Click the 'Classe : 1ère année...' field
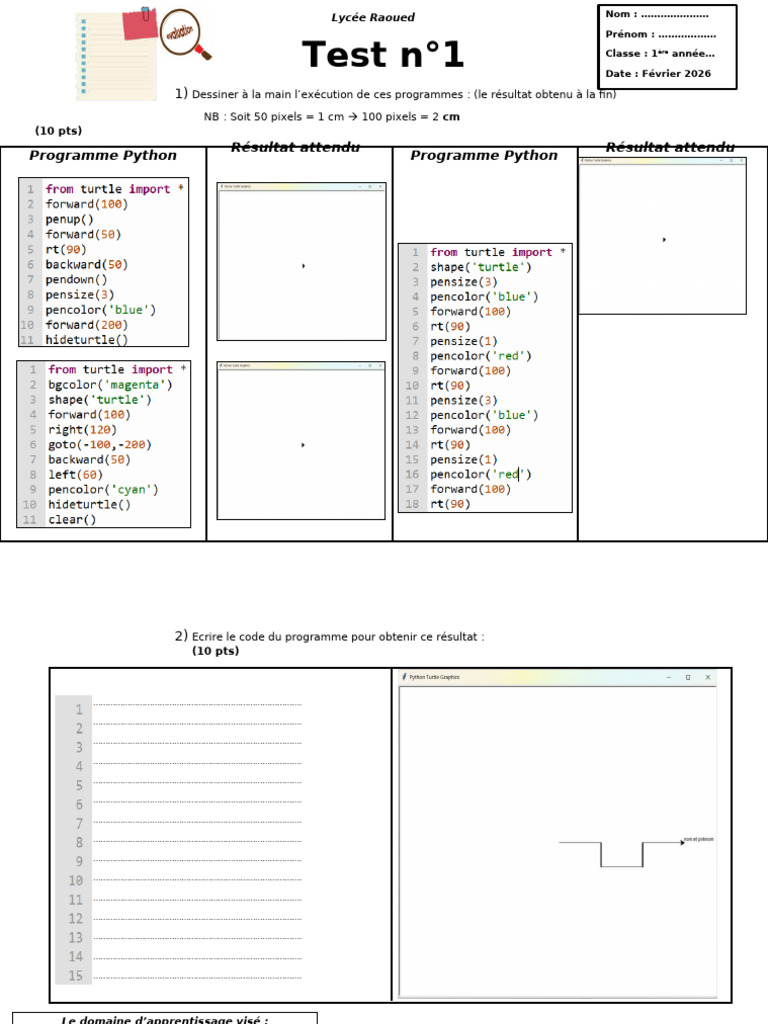Viewport: 768px width, 1024px height. point(660,54)
